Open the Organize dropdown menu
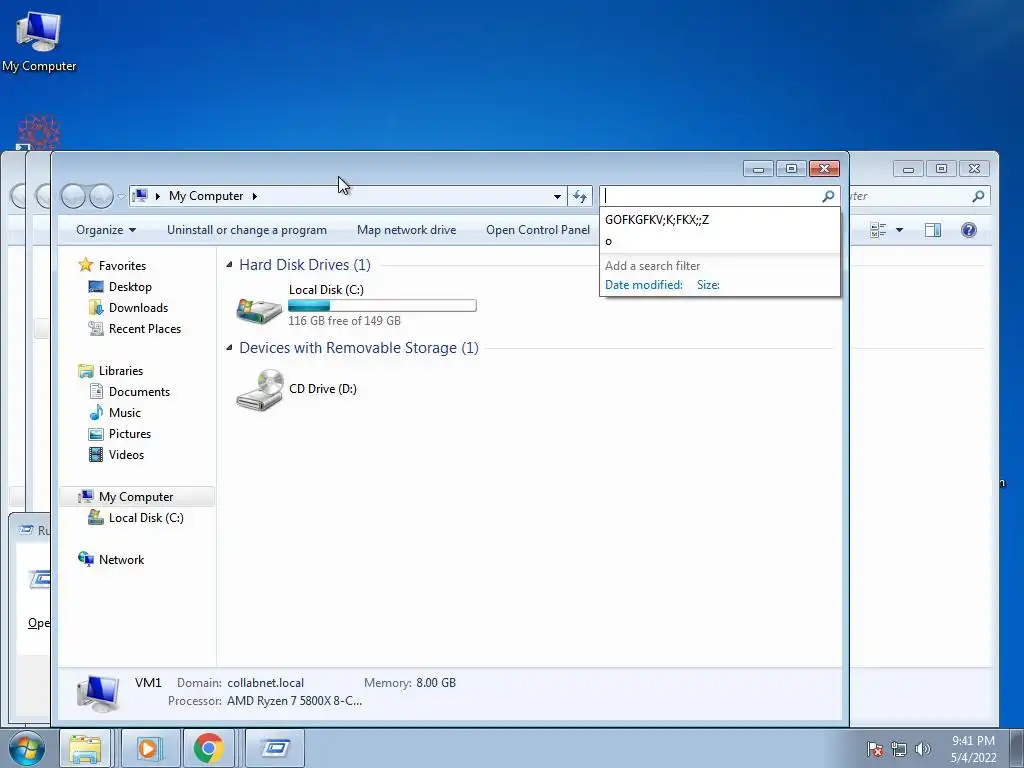The image size is (1024, 768). pos(106,230)
